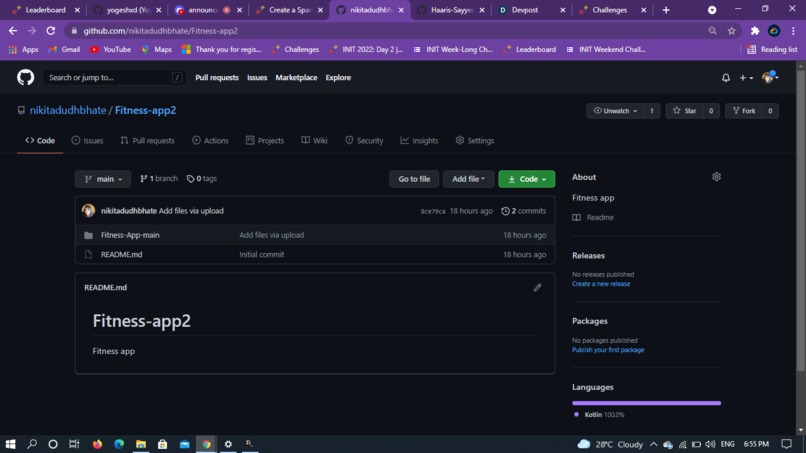Click the README.md file icon
This screenshot has width=806, height=453.
pyautogui.click(x=88, y=255)
